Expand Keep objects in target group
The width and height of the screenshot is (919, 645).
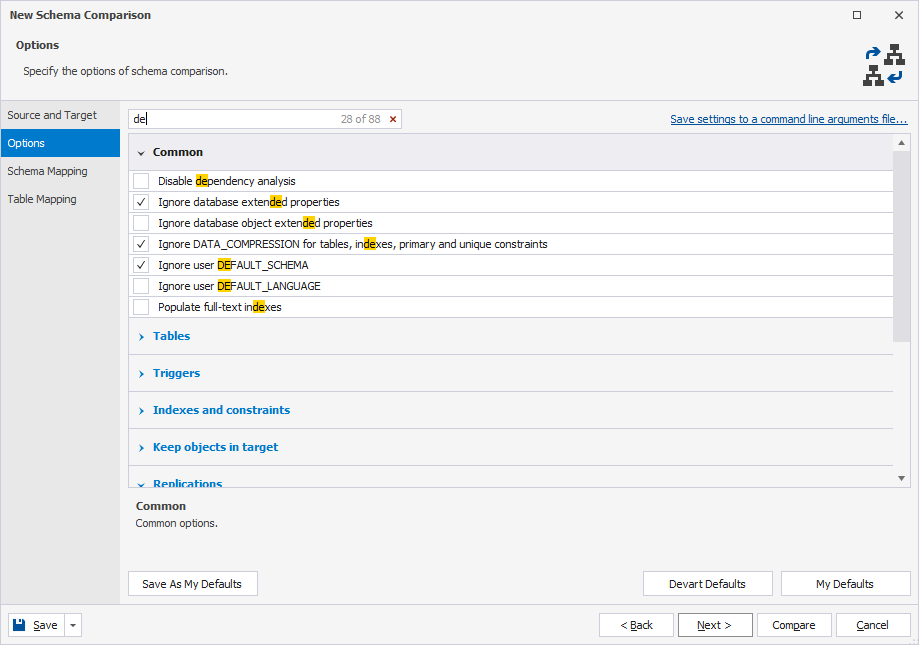point(141,448)
